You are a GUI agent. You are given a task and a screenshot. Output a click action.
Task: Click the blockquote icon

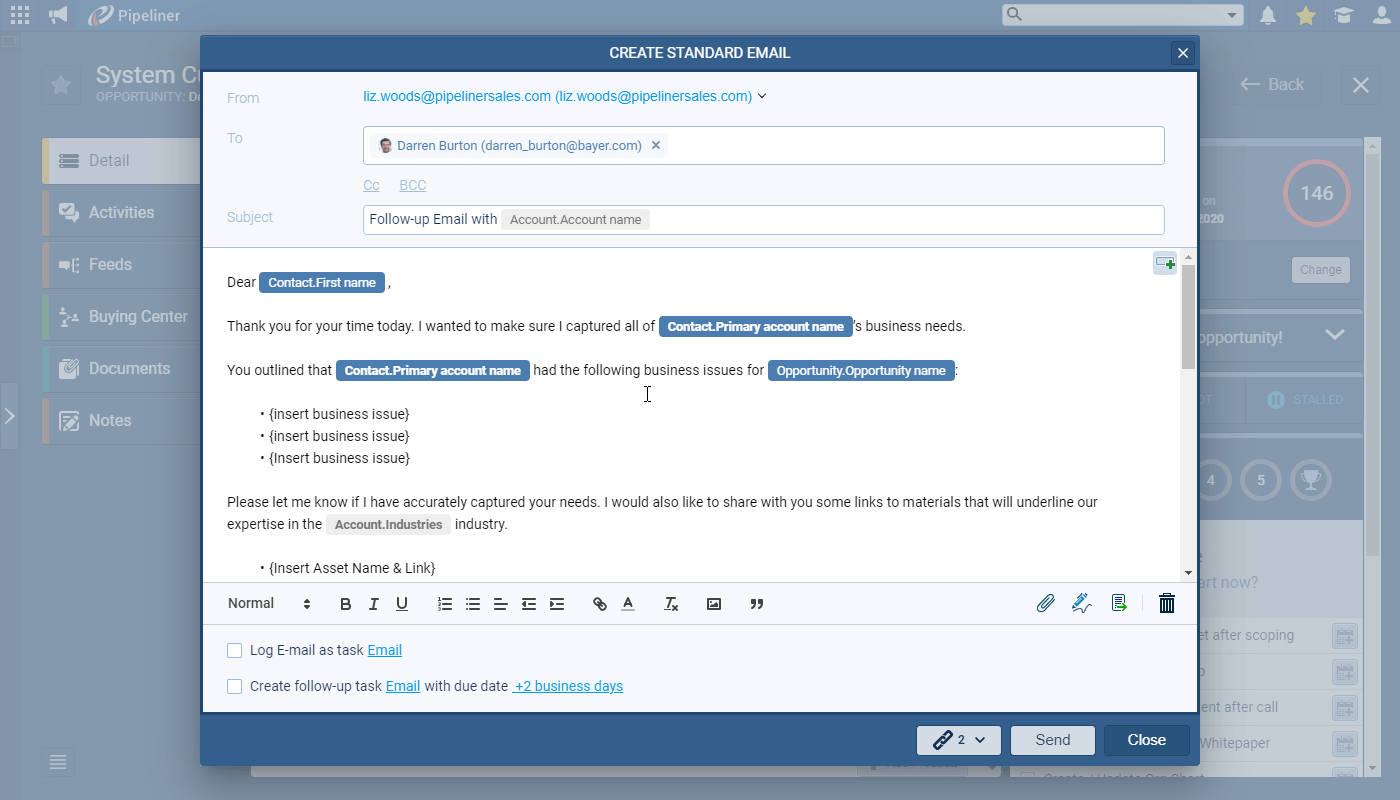[757, 604]
